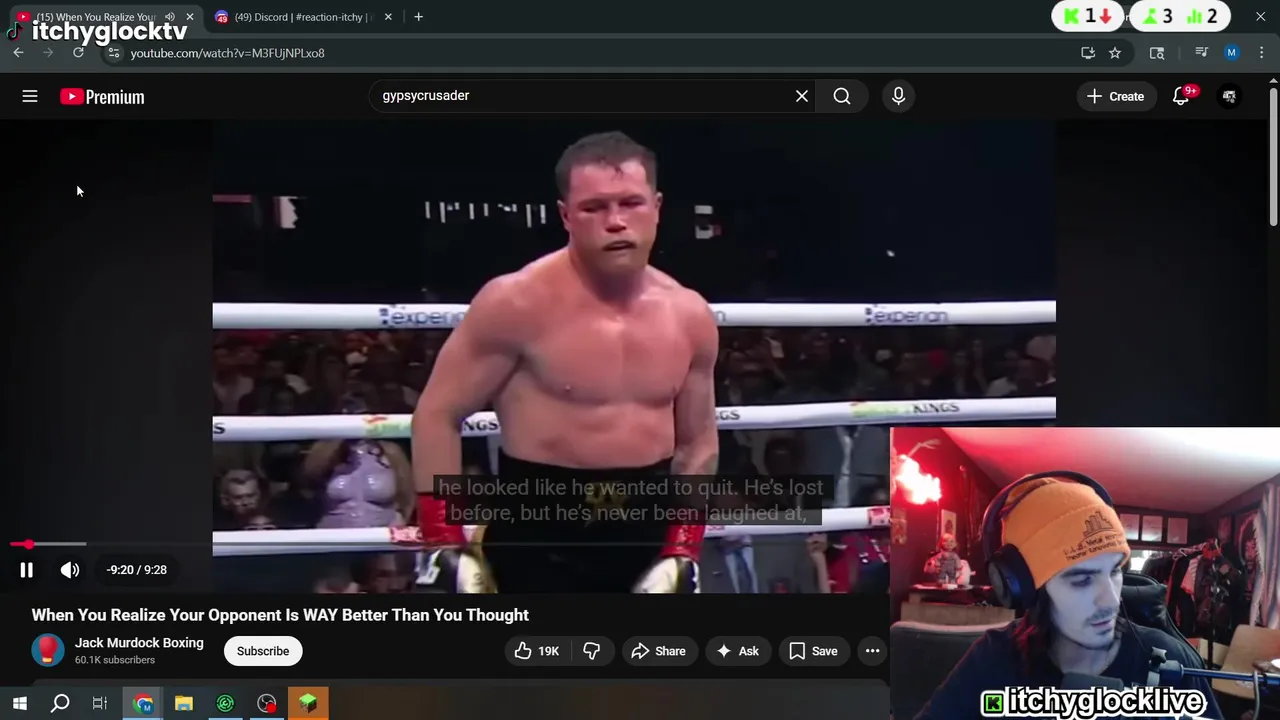The width and height of the screenshot is (1280, 720).
Task: Open Windows taskbar search
Action: 60,703
